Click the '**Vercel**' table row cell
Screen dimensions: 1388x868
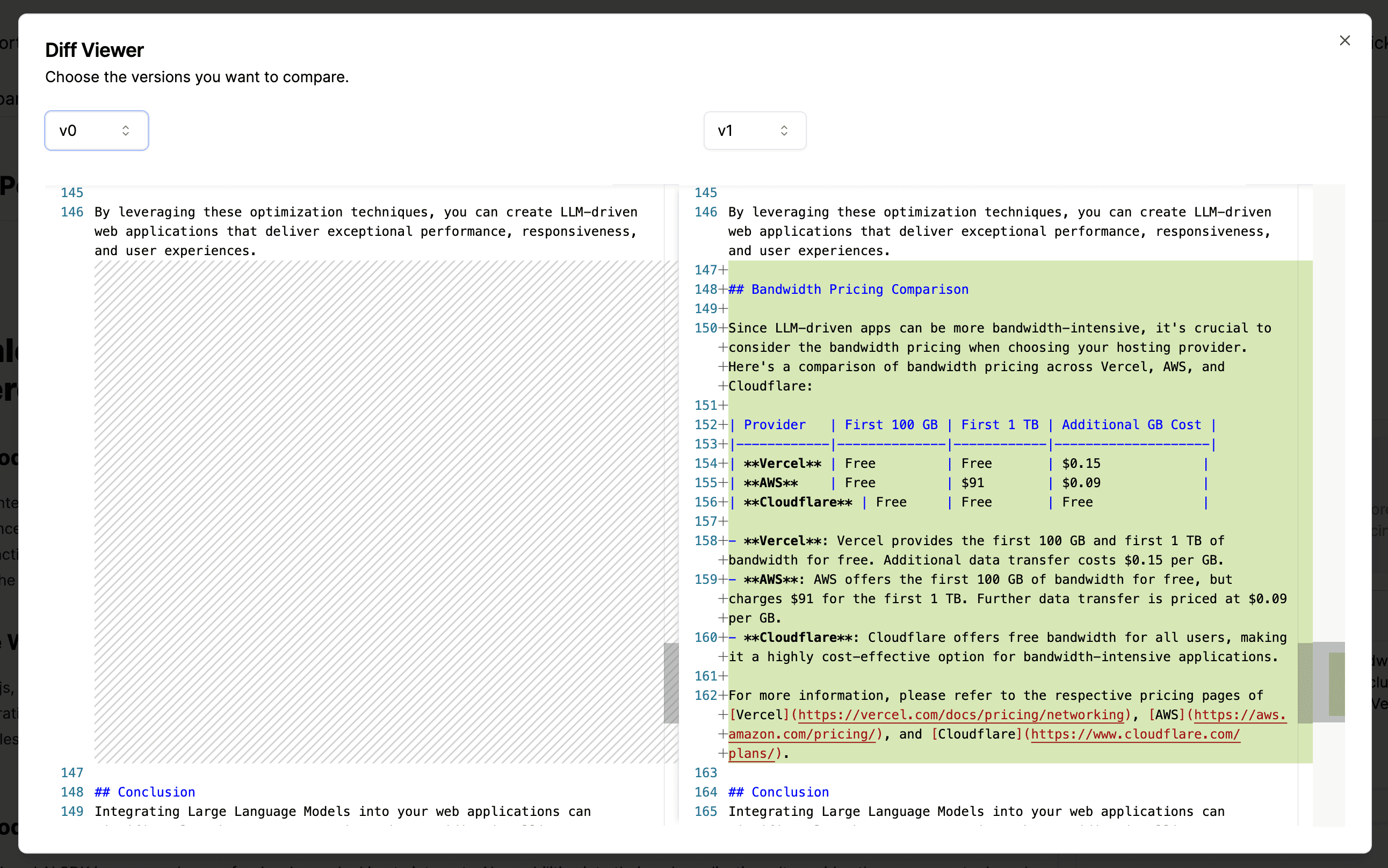click(x=783, y=464)
